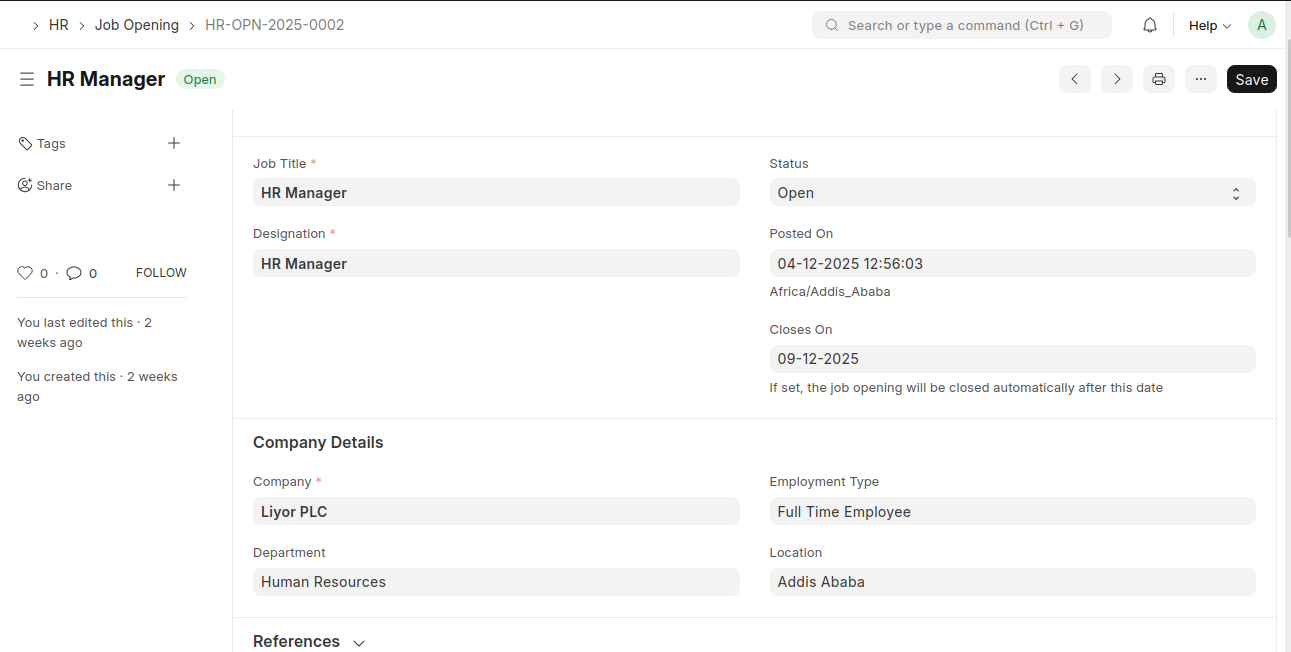Navigate to Job Opening breadcrumb
Viewport: 1291px width, 652px height.
[x=137, y=25]
